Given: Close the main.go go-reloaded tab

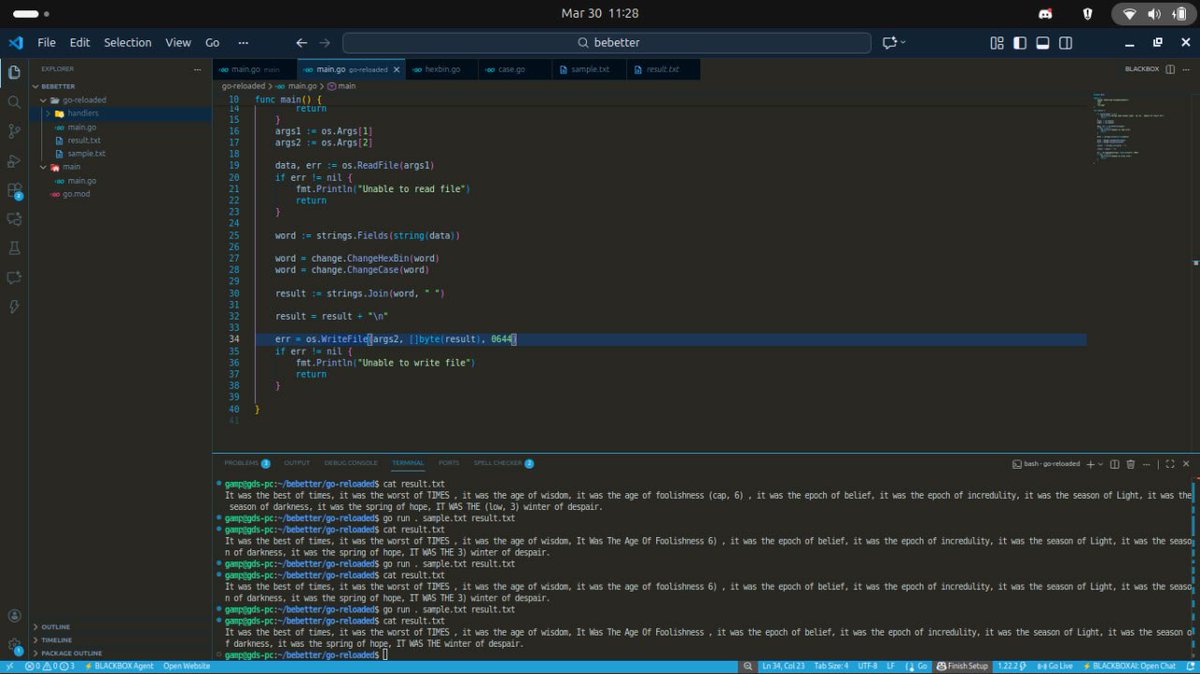Looking at the screenshot, I should [397, 69].
